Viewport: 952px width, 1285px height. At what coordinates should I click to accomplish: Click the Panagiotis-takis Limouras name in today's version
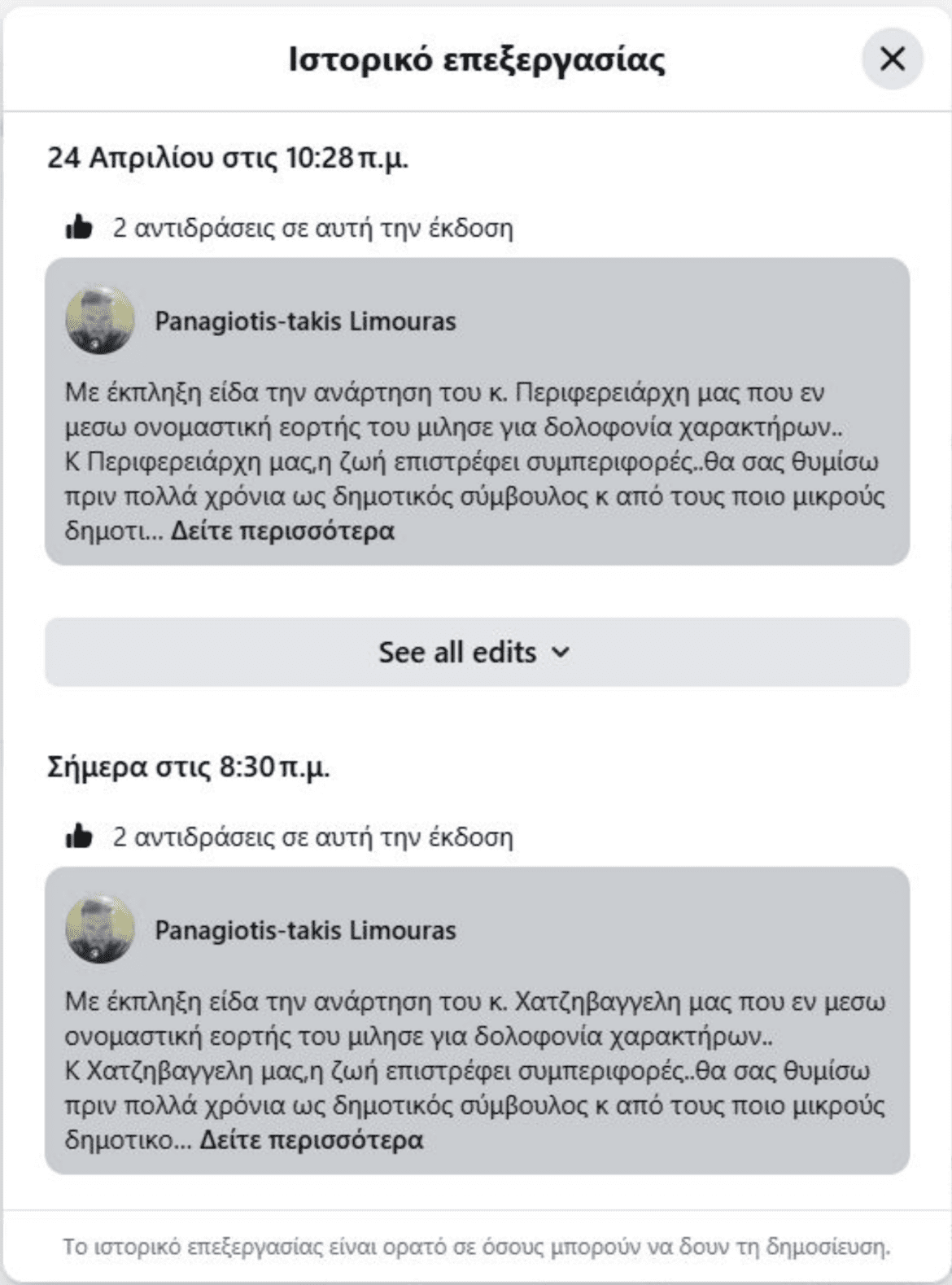click(x=305, y=930)
